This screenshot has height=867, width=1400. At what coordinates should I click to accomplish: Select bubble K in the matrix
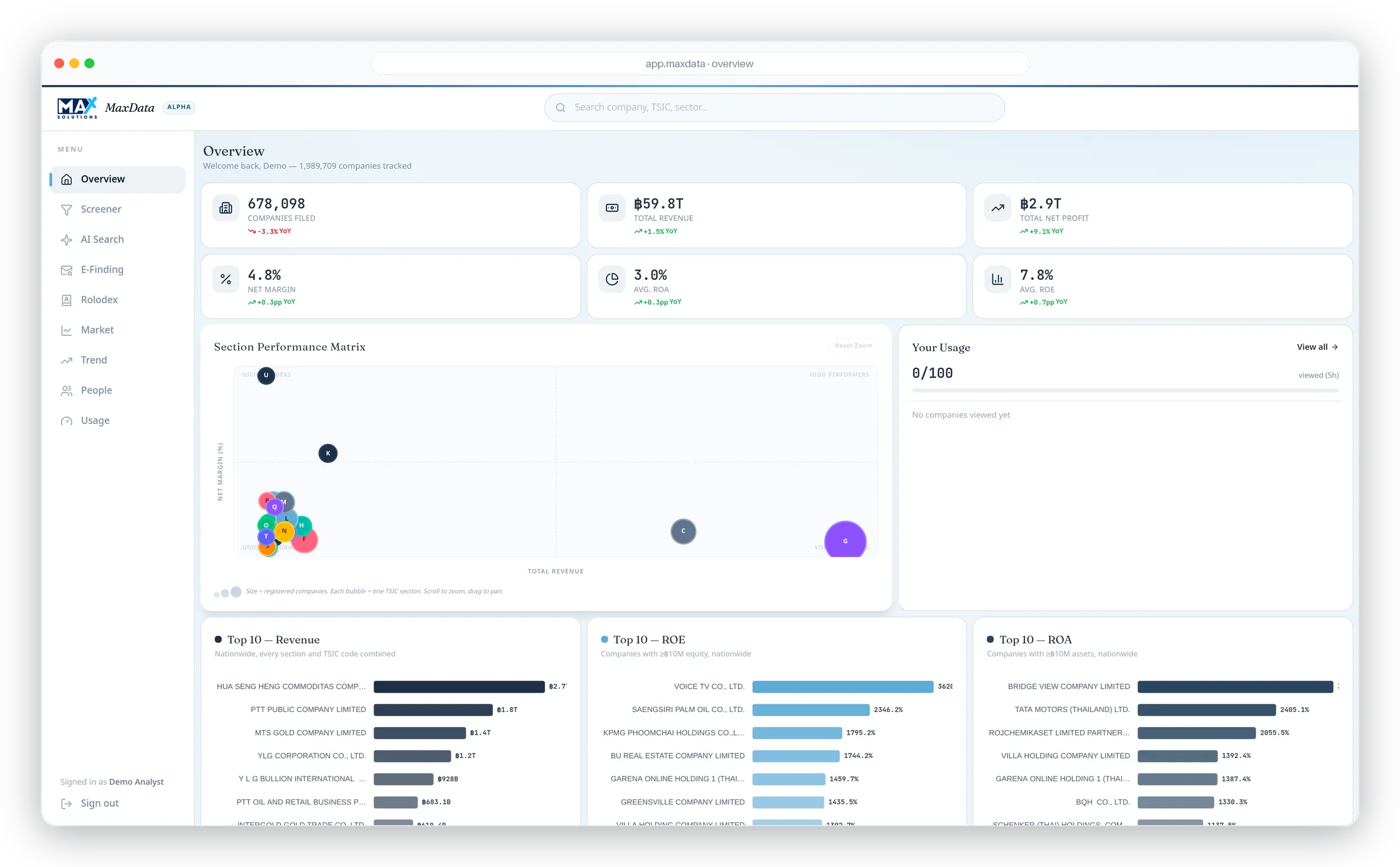coord(328,453)
